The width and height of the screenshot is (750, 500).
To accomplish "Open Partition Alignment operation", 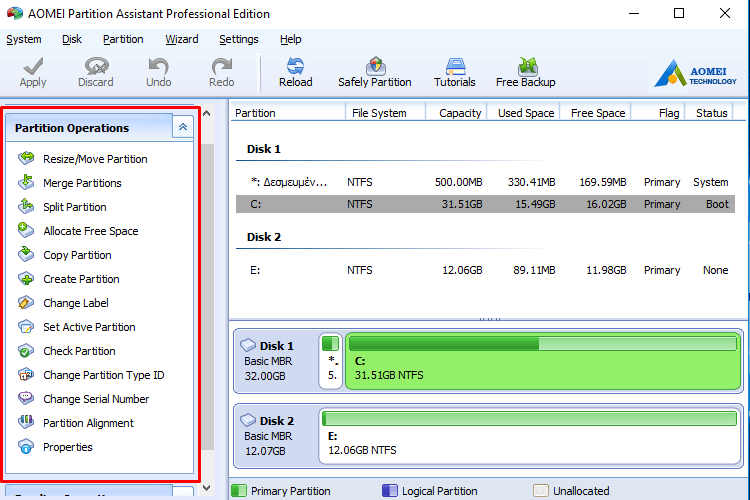I will 88,423.
